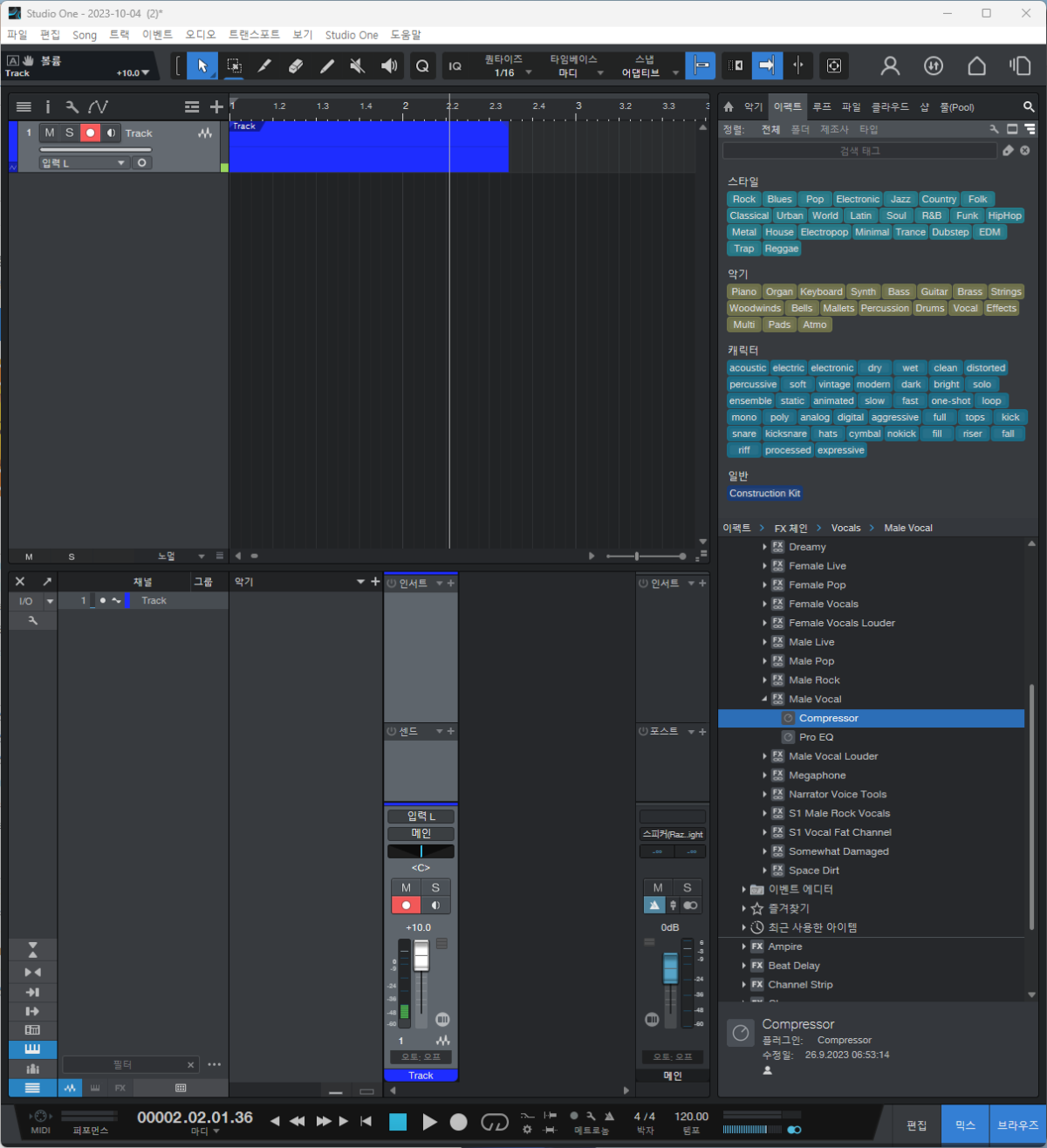Screen dimensions: 1047x1148
Task: Solo the mixer channel Track
Action: pos(435,887)
